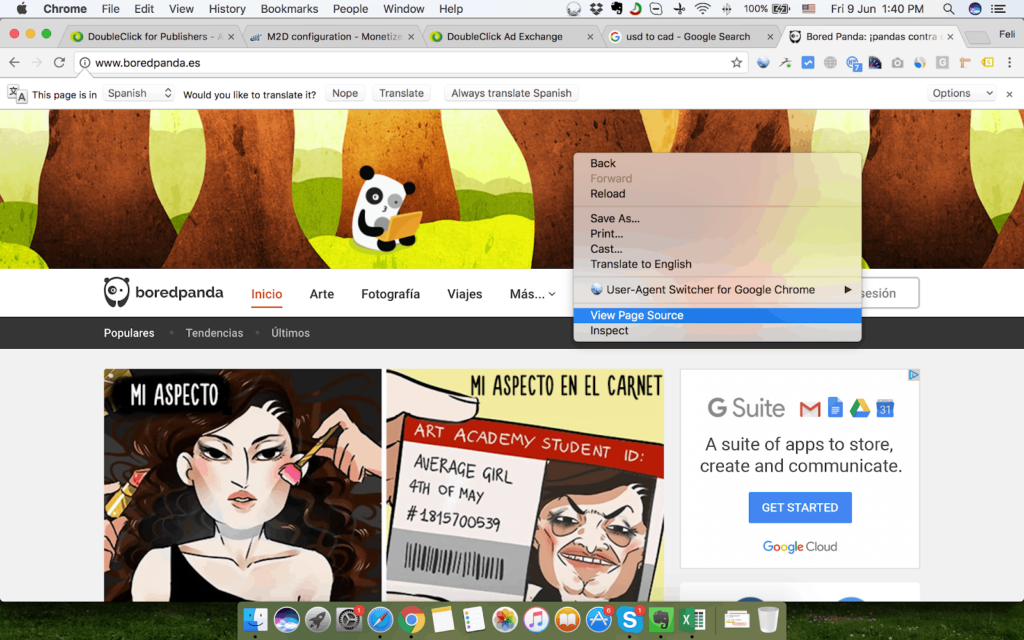This screenshot has height=640, width=1024.
Task: Click the address bar URL field
Action: coord(400,62)
